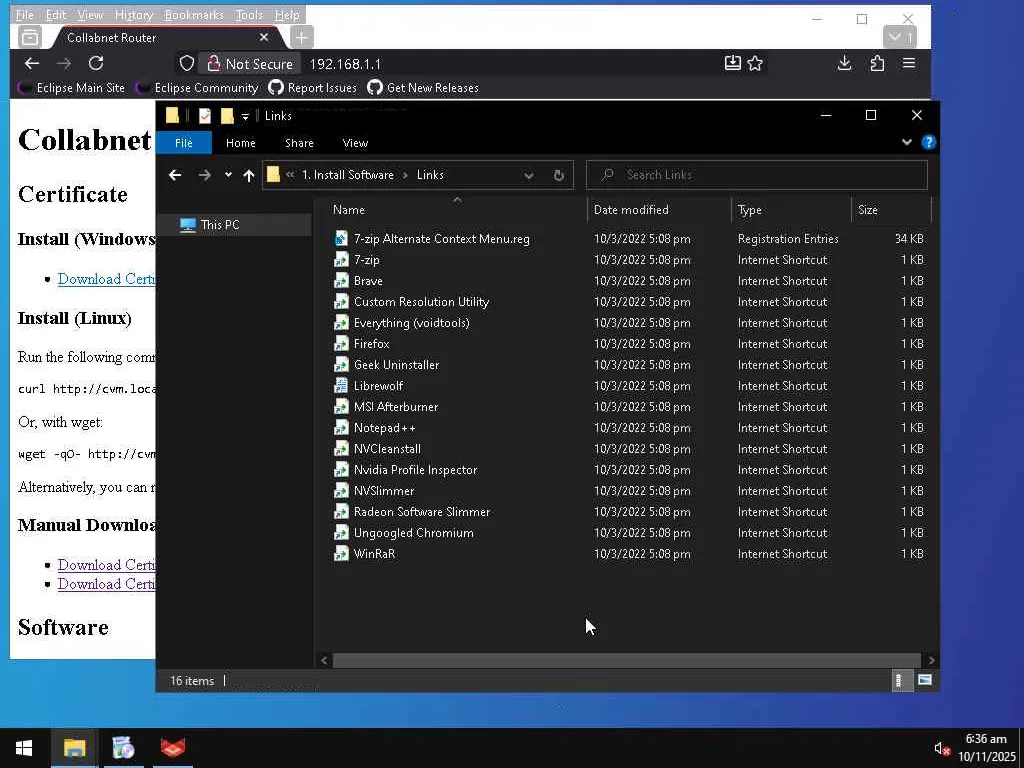Click the New folder icon in Explorer title bar
This screenshot has height=768, width=1024.
227,116
